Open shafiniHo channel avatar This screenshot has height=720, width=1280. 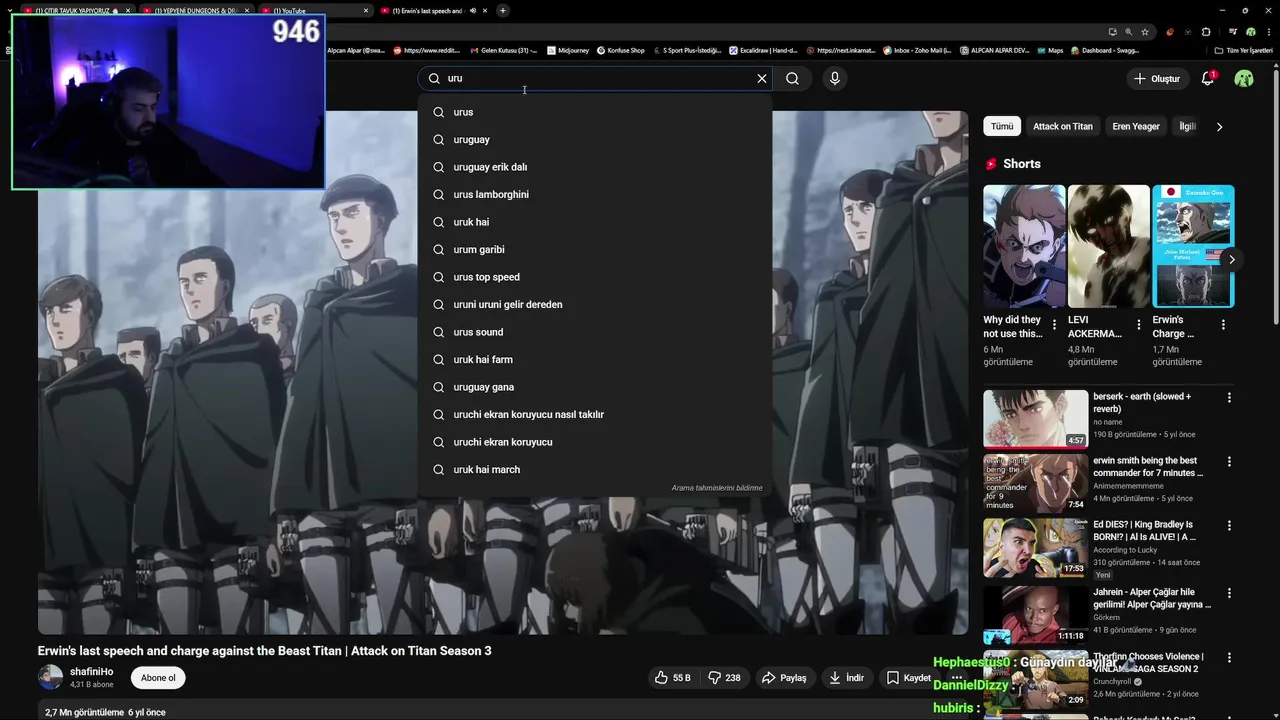click(x=50, y=678)
